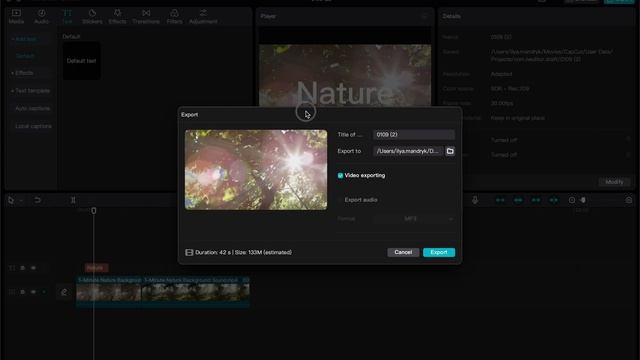This screenshot has width=640, height=360.
Task: Undo using timeline toolbar arrow
Action: click(x=37, y=200)
